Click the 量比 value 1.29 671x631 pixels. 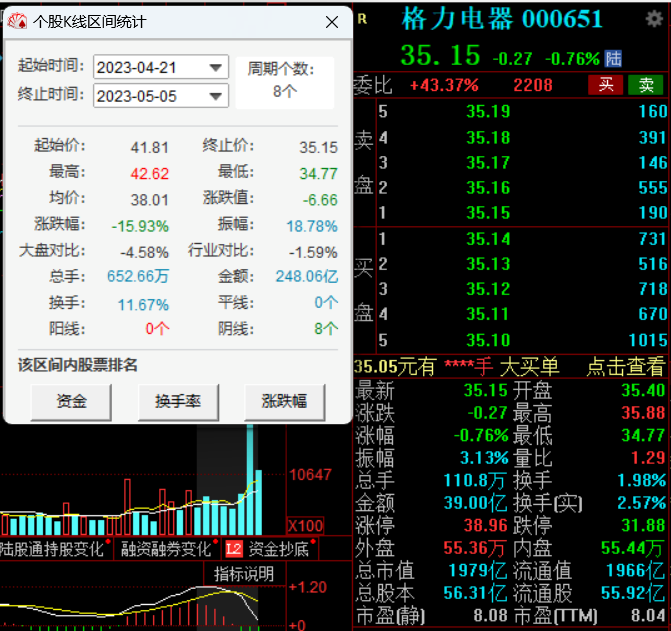pyautogui.click(x=648, y=458)
